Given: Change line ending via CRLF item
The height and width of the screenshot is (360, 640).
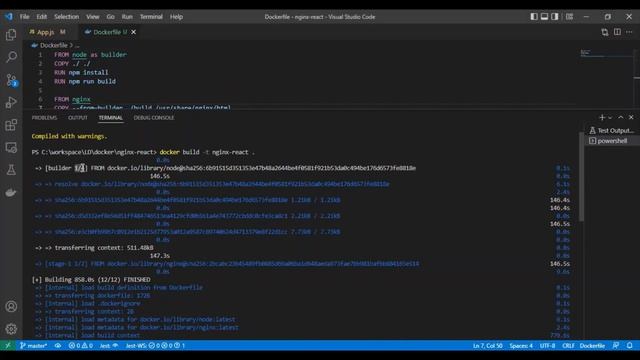Looking at the screenshot, I should (568, 345).
